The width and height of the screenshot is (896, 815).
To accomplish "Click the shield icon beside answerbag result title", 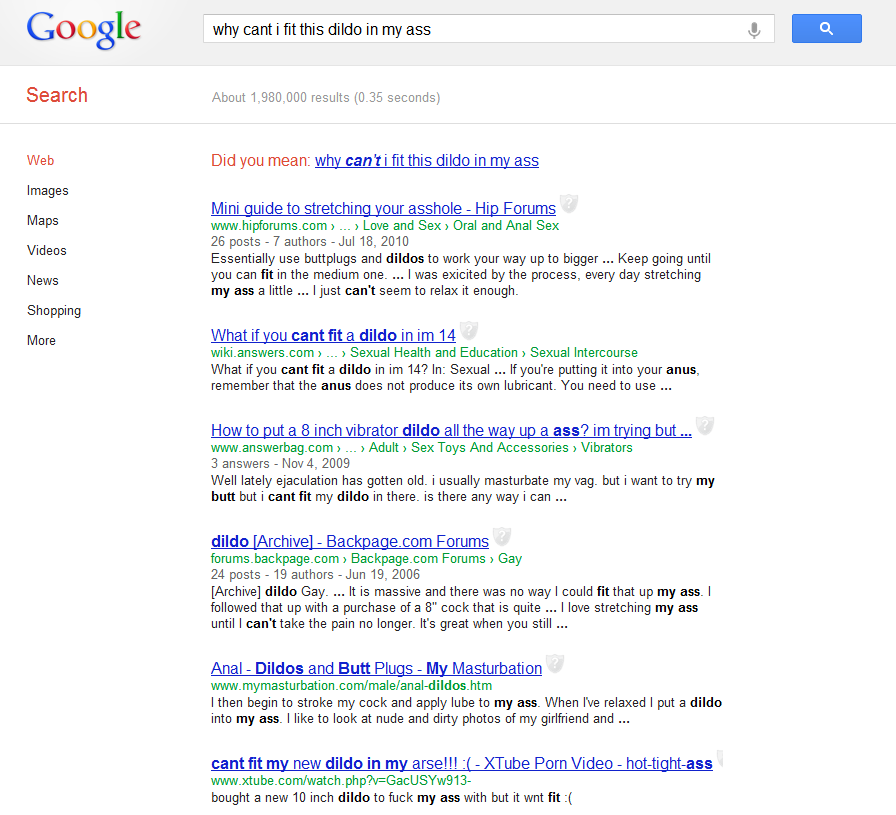I will (705, 425).
